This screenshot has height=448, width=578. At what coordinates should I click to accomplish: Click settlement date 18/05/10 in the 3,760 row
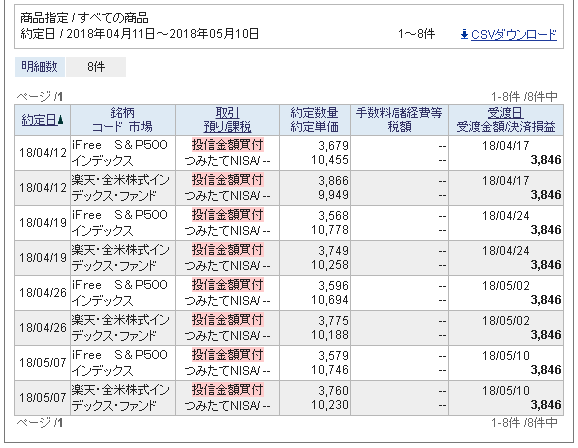coord(505,391)
